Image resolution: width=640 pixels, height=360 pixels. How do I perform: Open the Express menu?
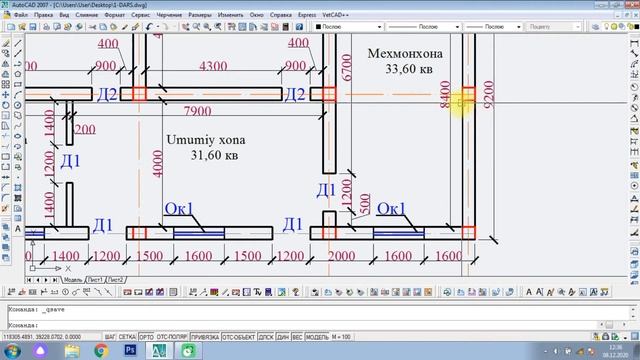(307, 15)
